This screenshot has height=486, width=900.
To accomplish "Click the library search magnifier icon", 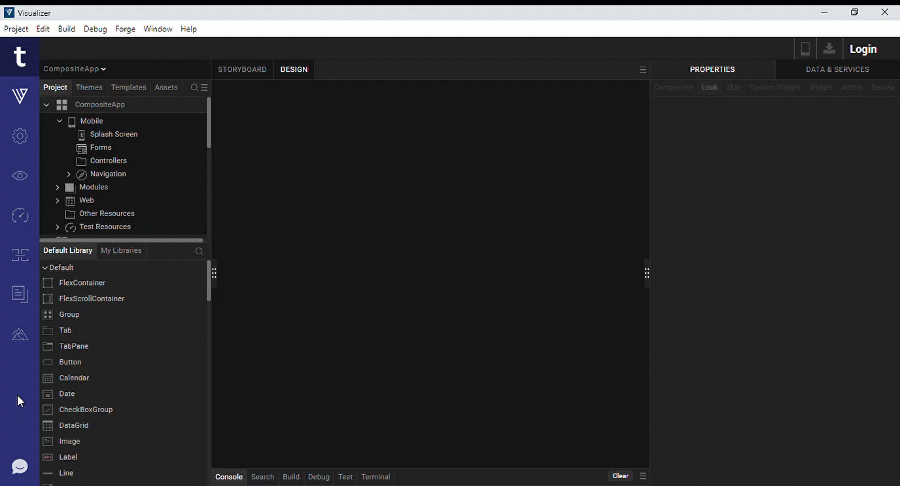I will click(199, 251).
